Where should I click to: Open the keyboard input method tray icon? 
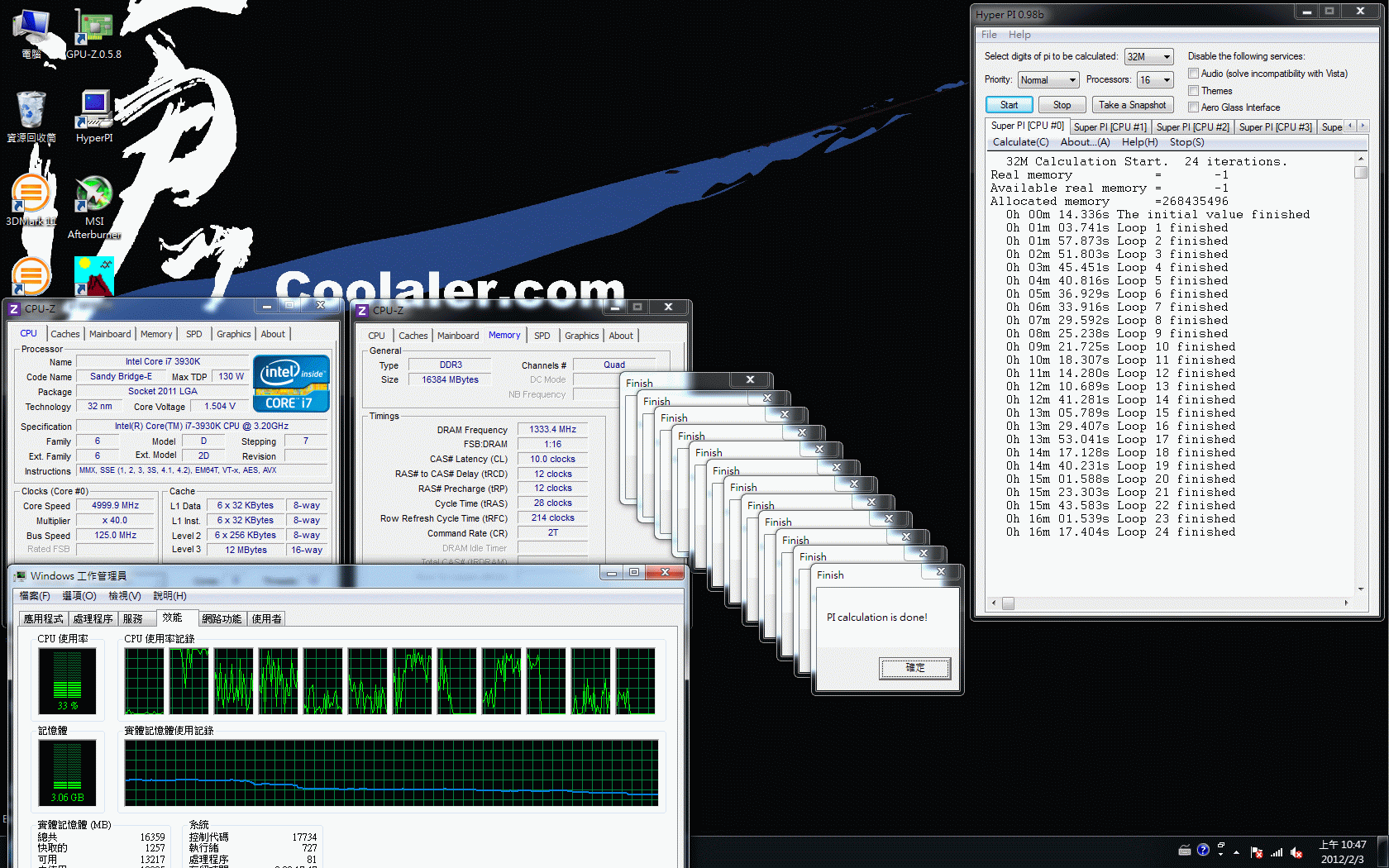pyautogui.click(x=1185, y=850)
